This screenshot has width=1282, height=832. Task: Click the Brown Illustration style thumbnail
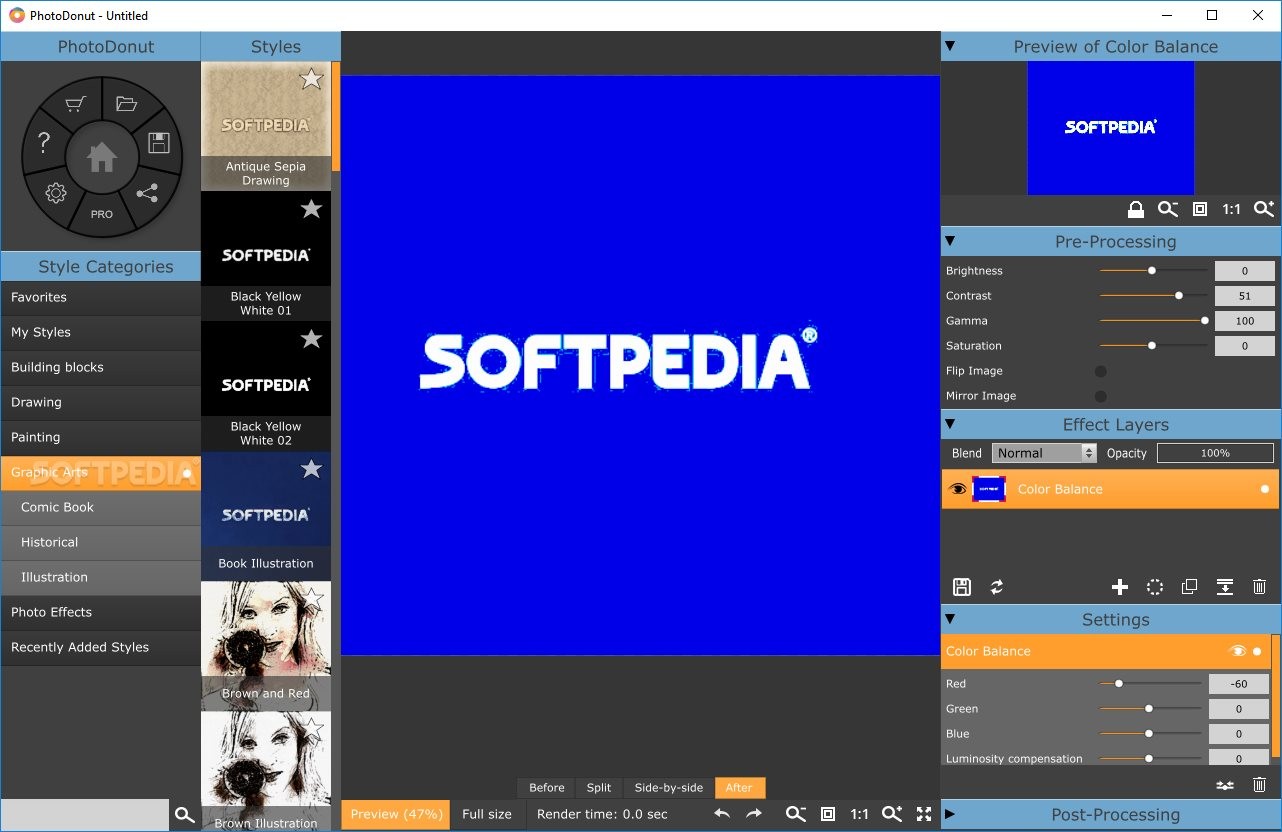coord(266,771)
